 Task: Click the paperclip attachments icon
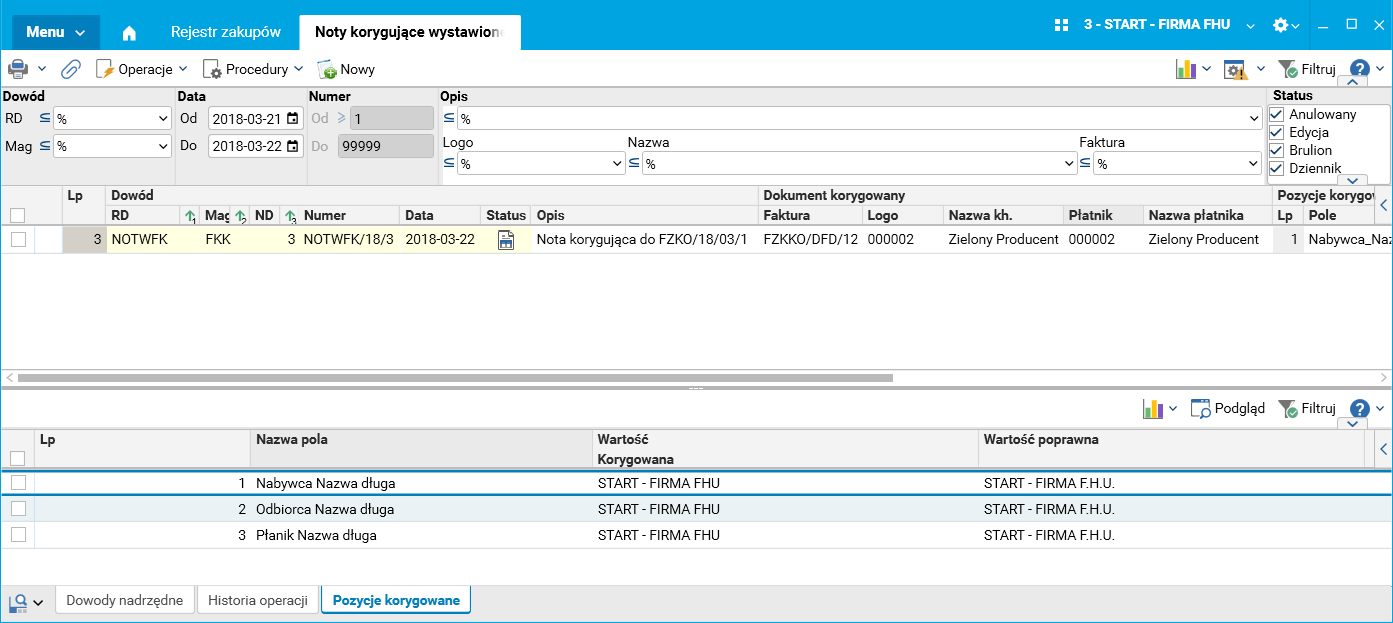71,69
